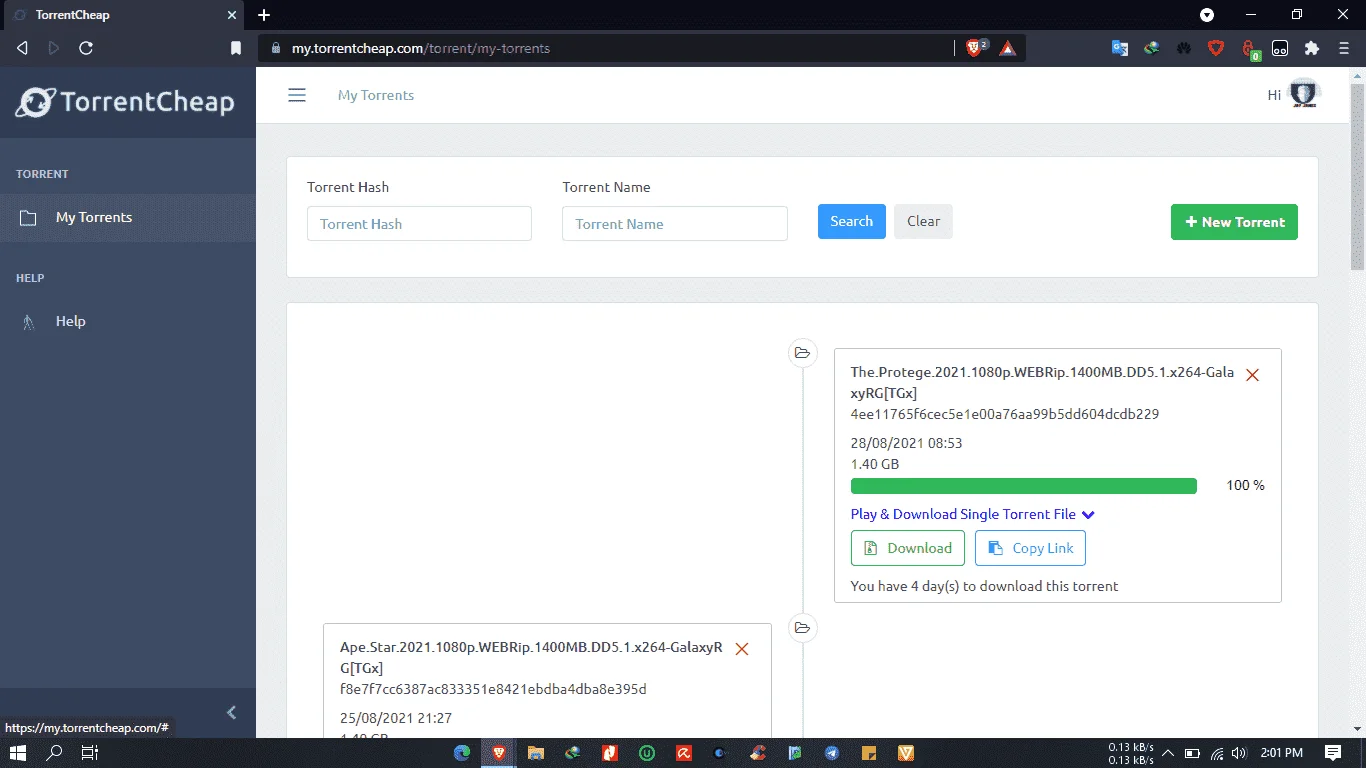This screenshot has height=768, width=1366.
Task: Click the Ape.Star torrent title
Action: [x=531, y=657]
